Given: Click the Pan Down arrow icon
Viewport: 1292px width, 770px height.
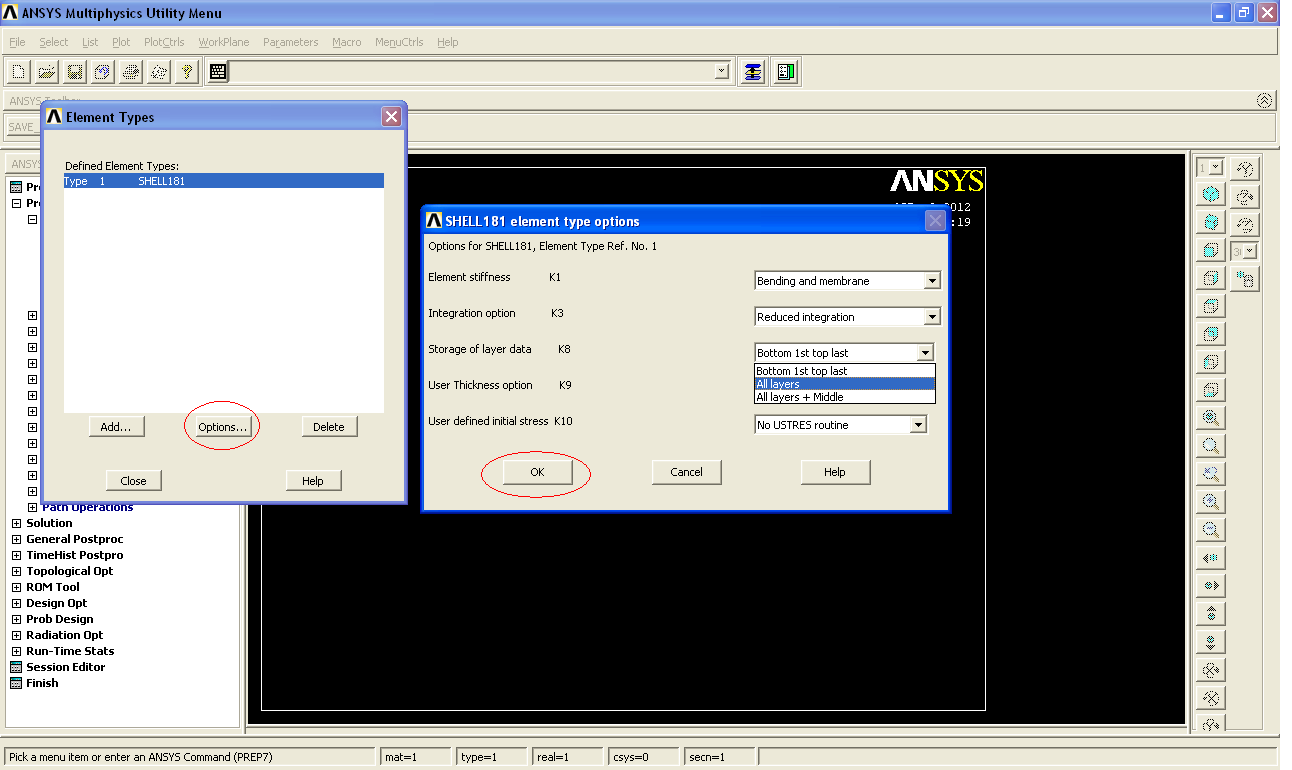Looking at the screenshot, I should pyautogui.click(x=1211, y=642).
